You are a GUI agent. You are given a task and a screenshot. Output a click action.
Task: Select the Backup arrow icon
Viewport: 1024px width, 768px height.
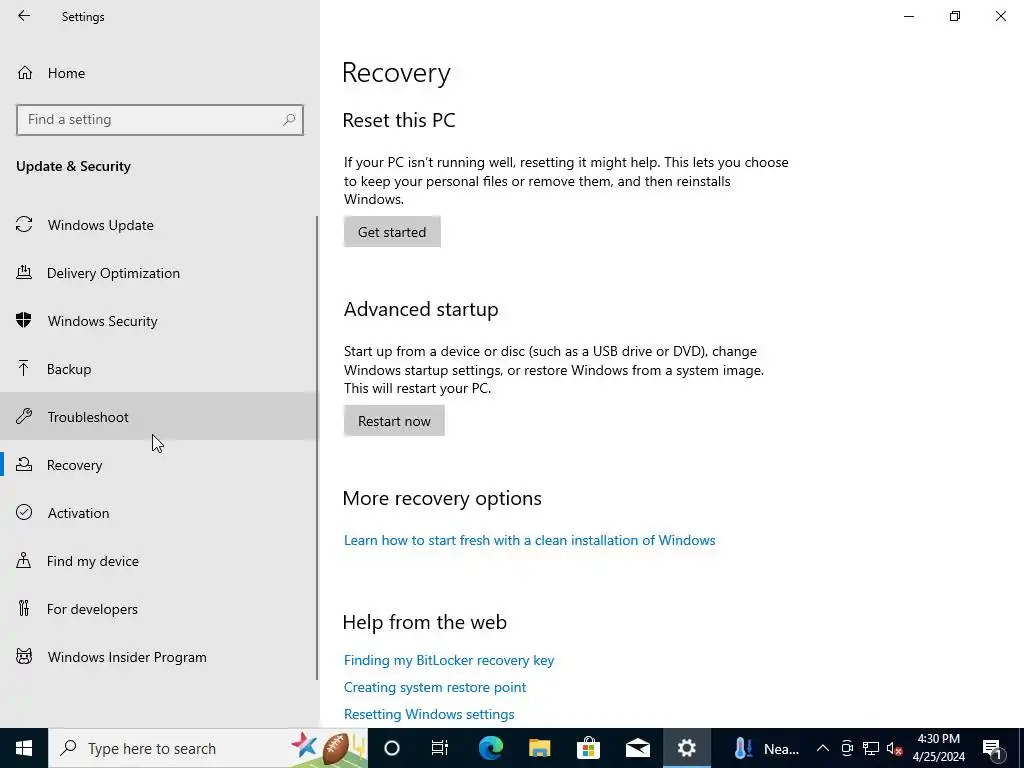pyautogui.click(x=24, y=368)
